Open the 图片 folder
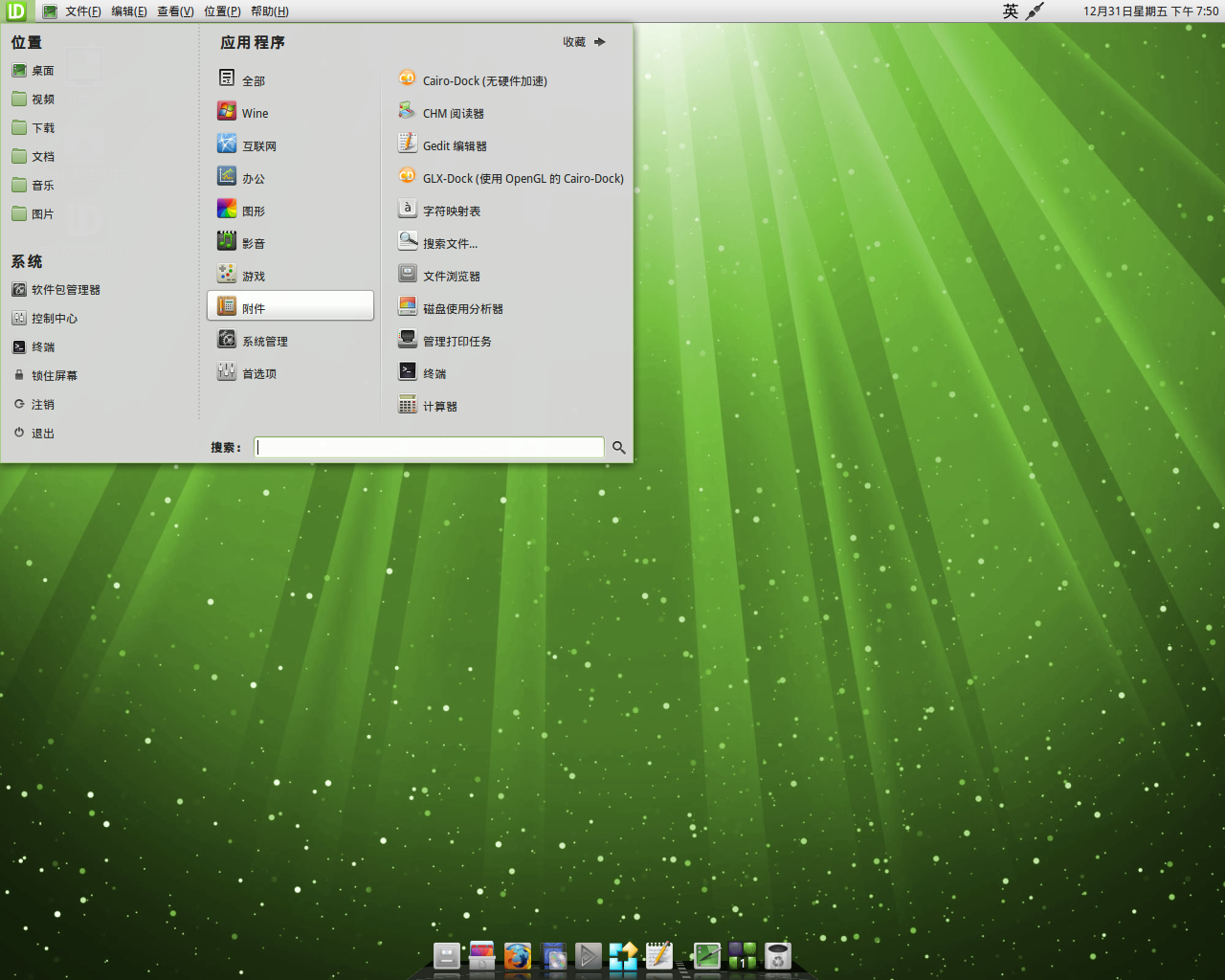The width and height of the screenshot is (1225, 980). [x=33, y=214]
